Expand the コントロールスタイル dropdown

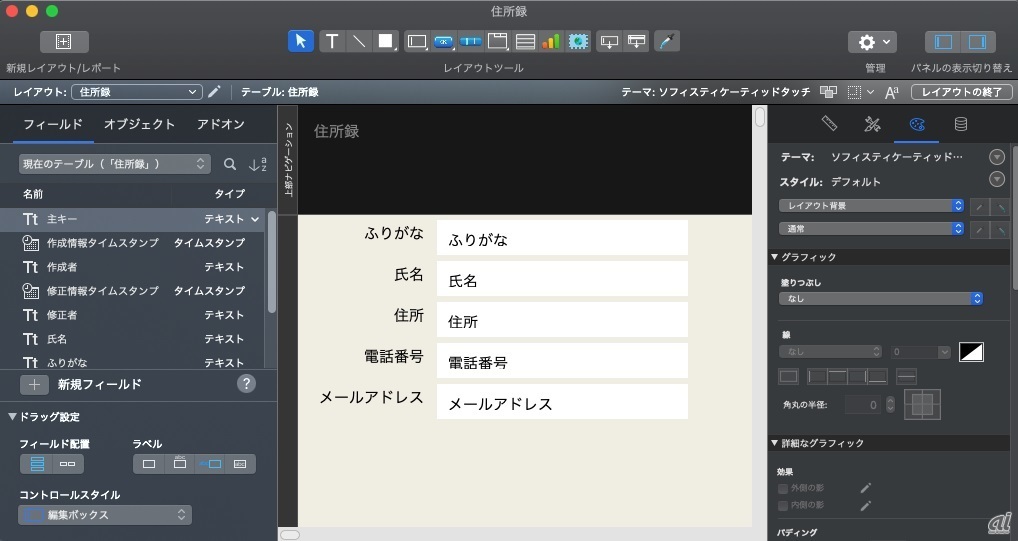(x=105, y=515)
